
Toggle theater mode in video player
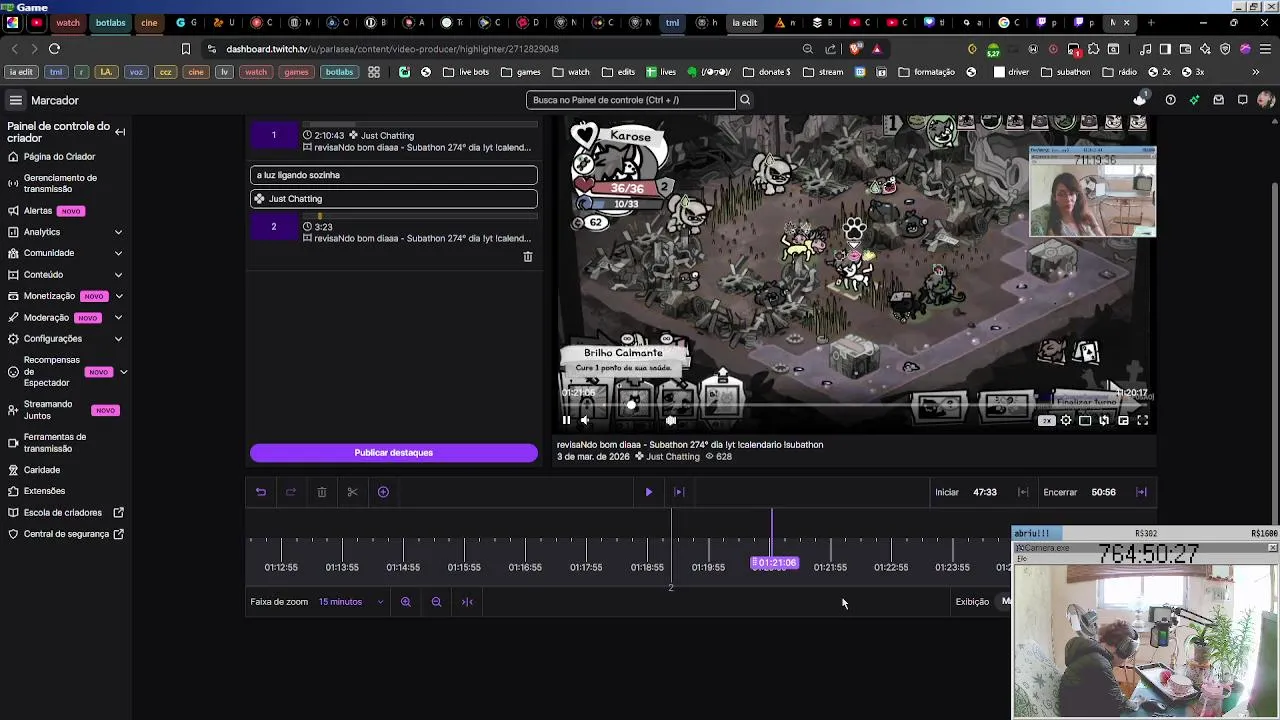1085,421
